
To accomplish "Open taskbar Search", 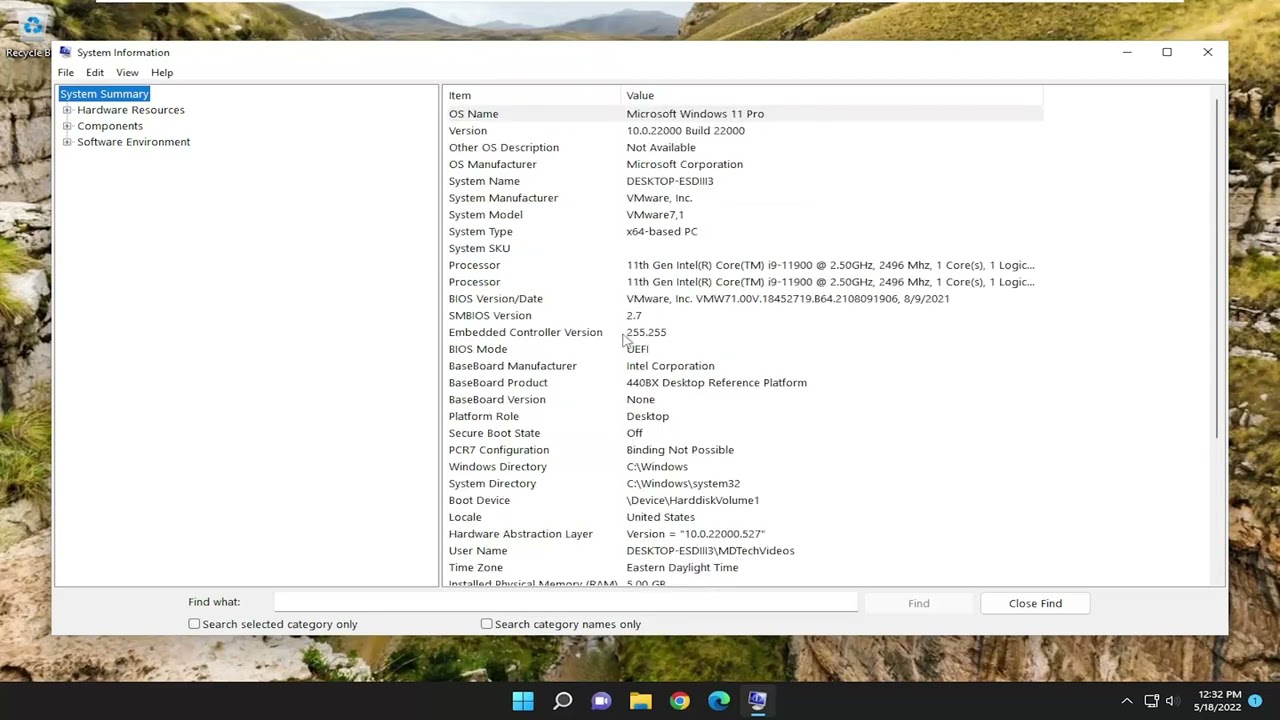I will 562,701.
